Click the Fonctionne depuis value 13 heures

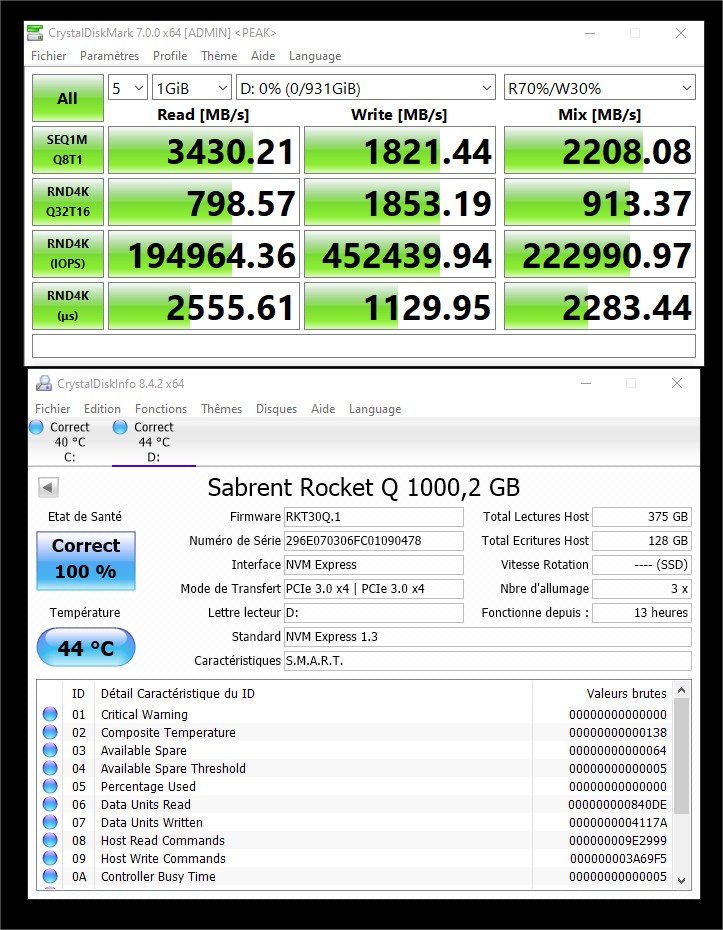tap(642, 613)
